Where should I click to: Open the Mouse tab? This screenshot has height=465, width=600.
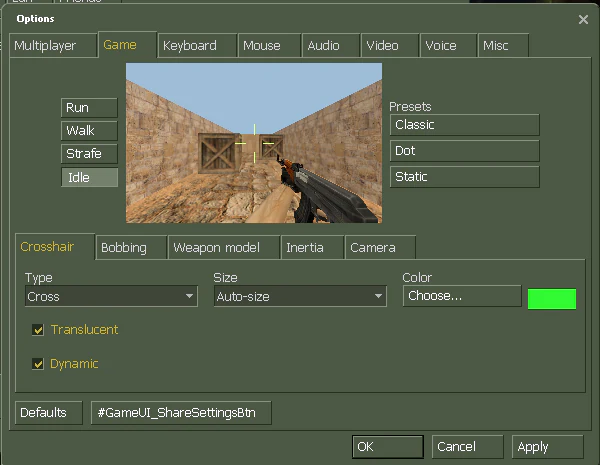point(269,46)
